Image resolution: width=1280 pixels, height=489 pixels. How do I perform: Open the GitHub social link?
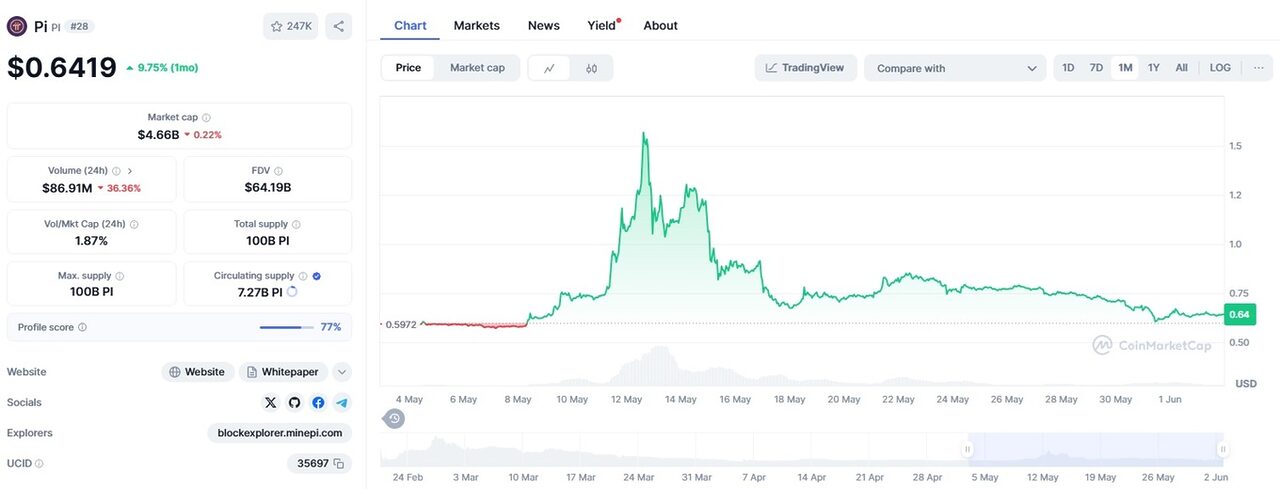294,403
